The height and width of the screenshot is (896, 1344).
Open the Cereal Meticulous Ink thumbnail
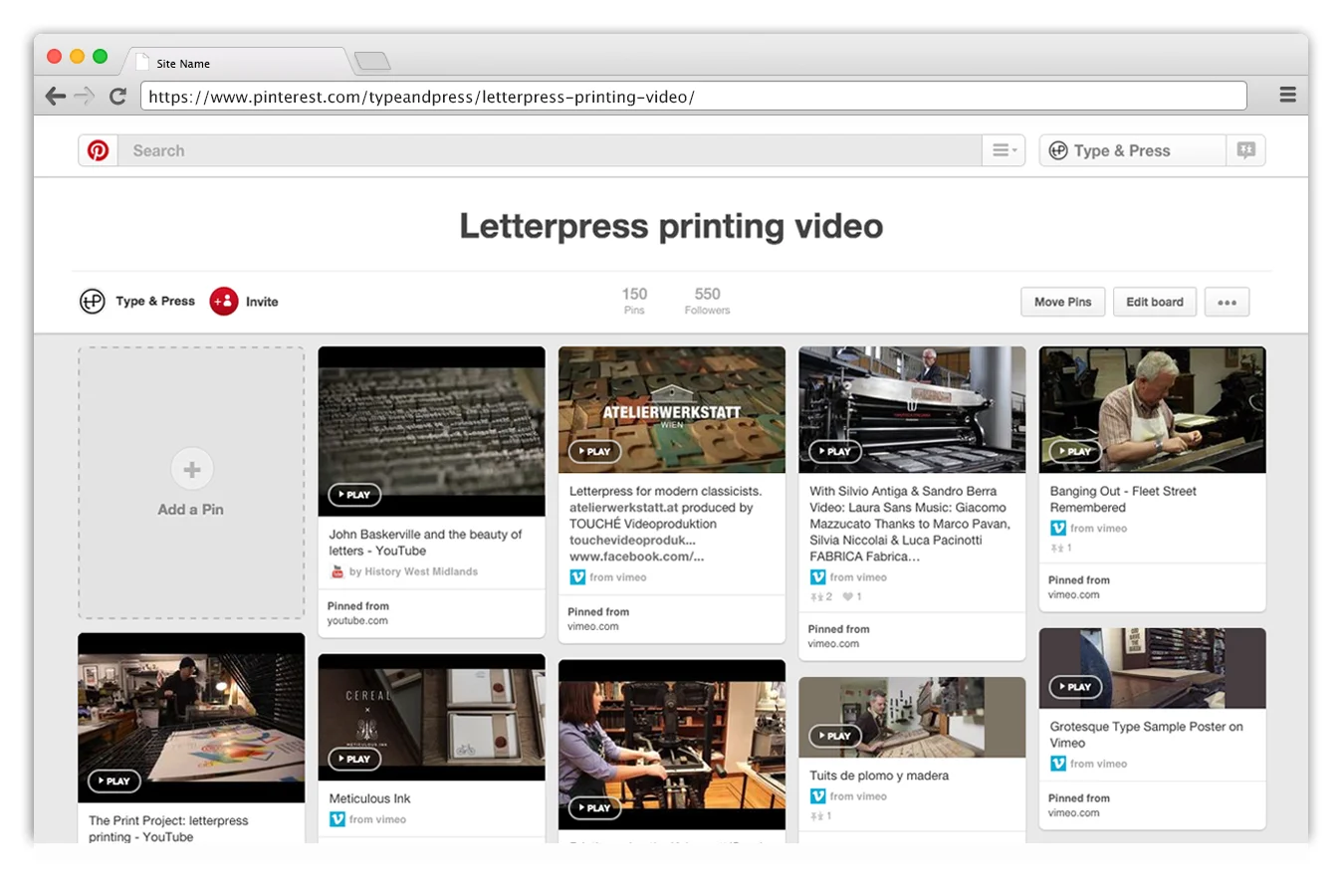tap(431, 717)
